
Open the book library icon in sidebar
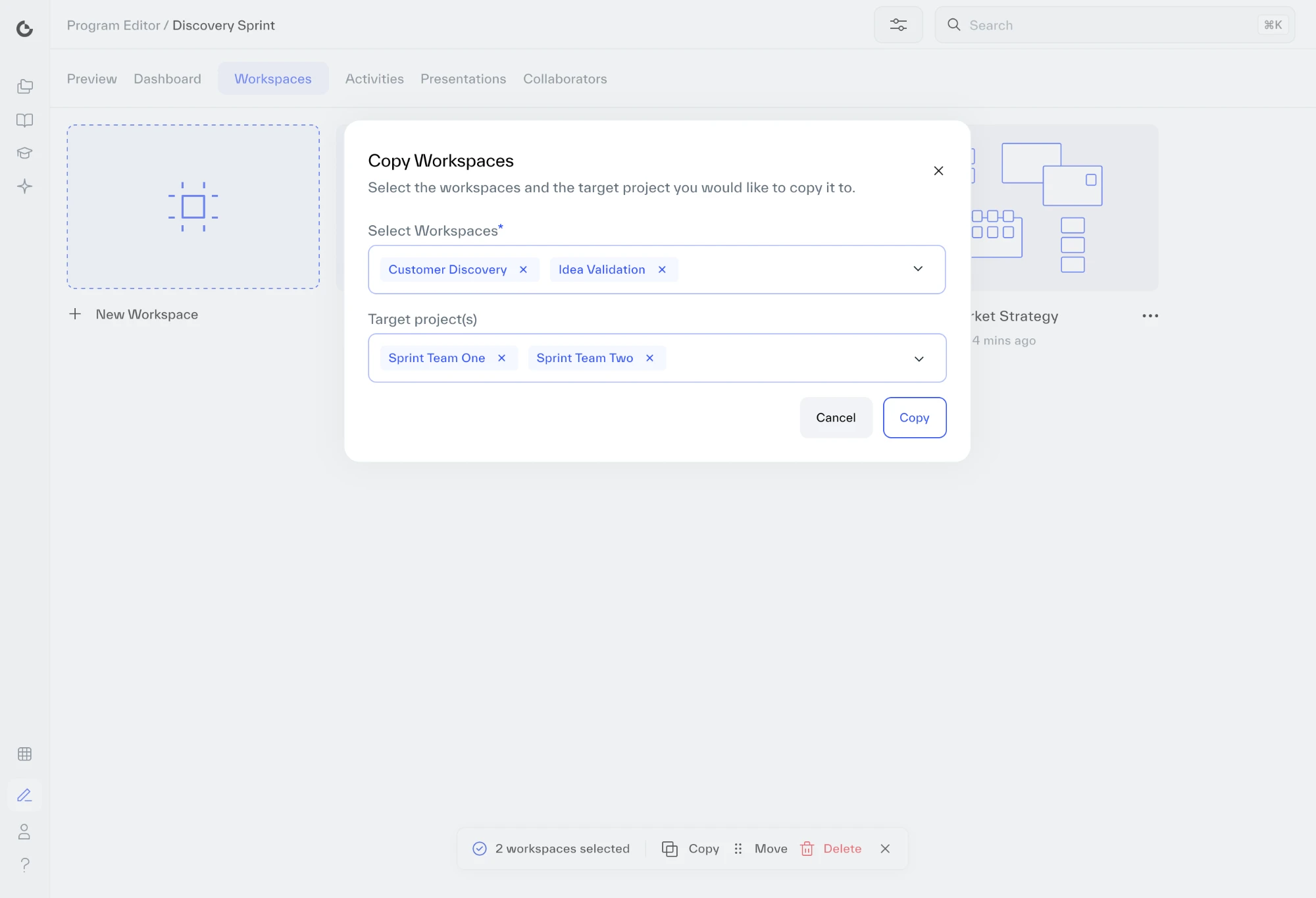pos(24,120)
